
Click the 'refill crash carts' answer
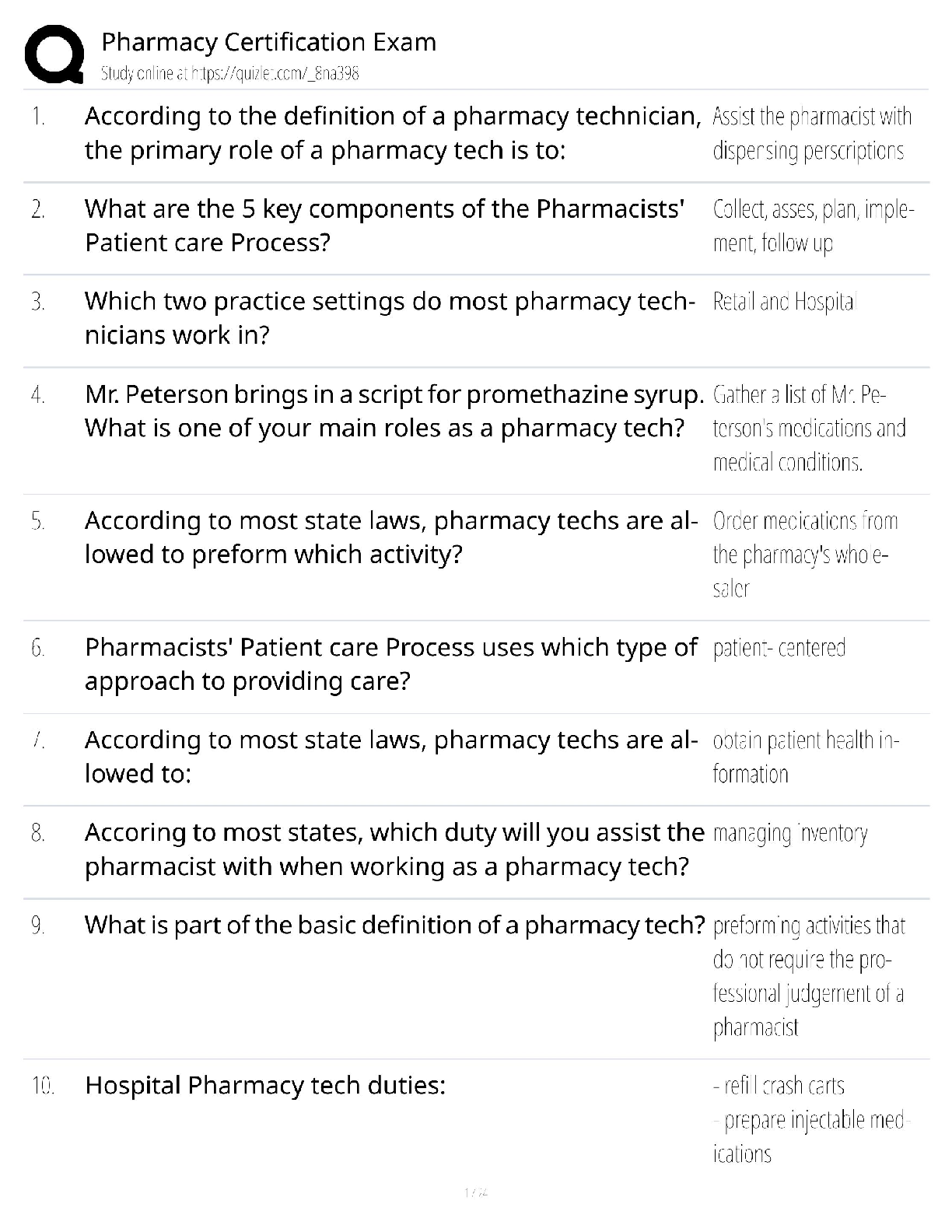pos(779,1086)
